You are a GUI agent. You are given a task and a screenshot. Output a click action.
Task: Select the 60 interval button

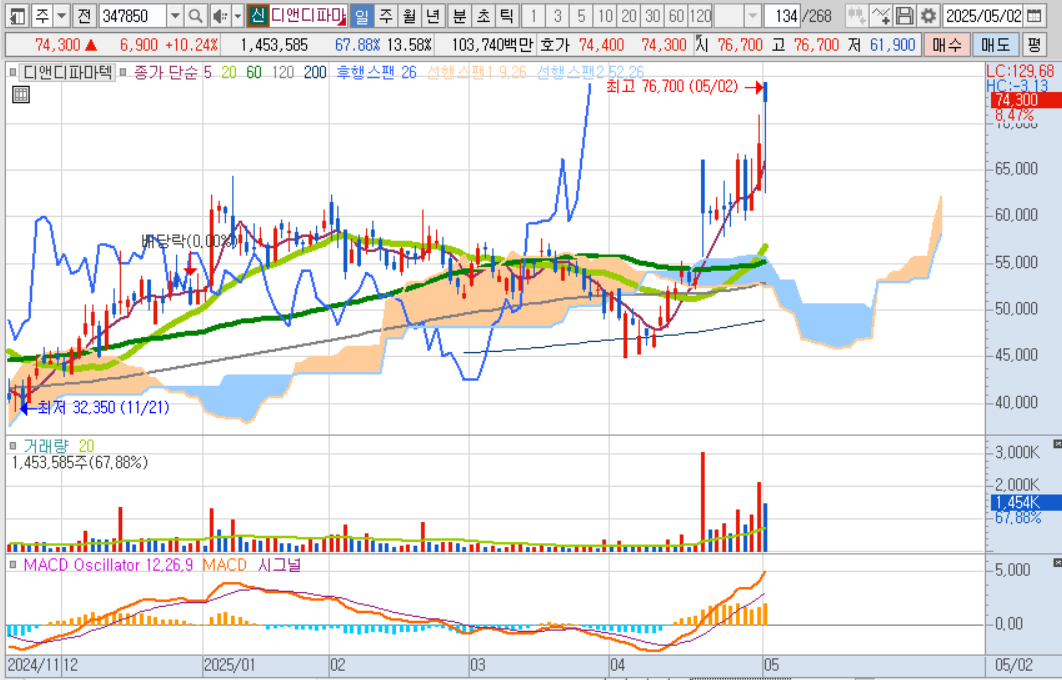677,16
